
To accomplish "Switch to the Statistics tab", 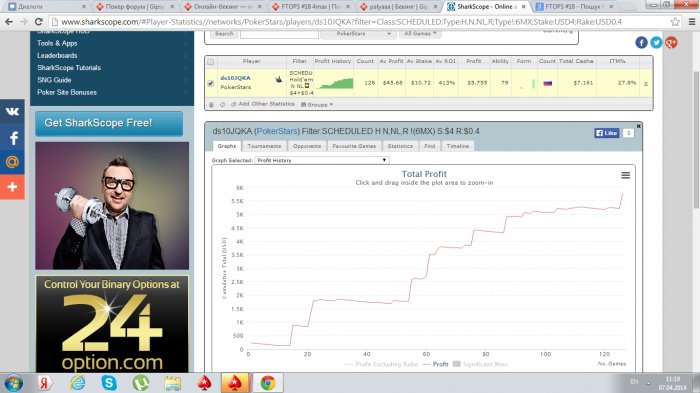I will pos(400,146).
